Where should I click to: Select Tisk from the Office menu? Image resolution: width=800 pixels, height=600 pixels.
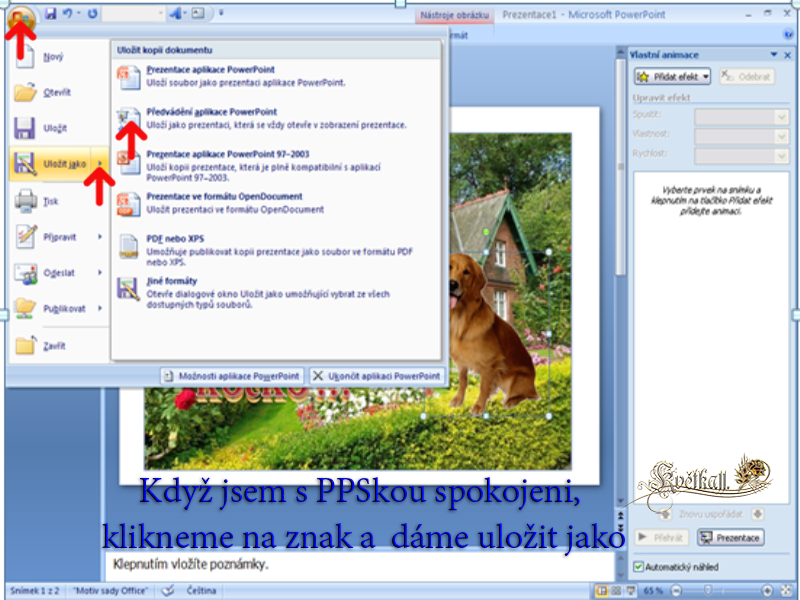[59, 201]
